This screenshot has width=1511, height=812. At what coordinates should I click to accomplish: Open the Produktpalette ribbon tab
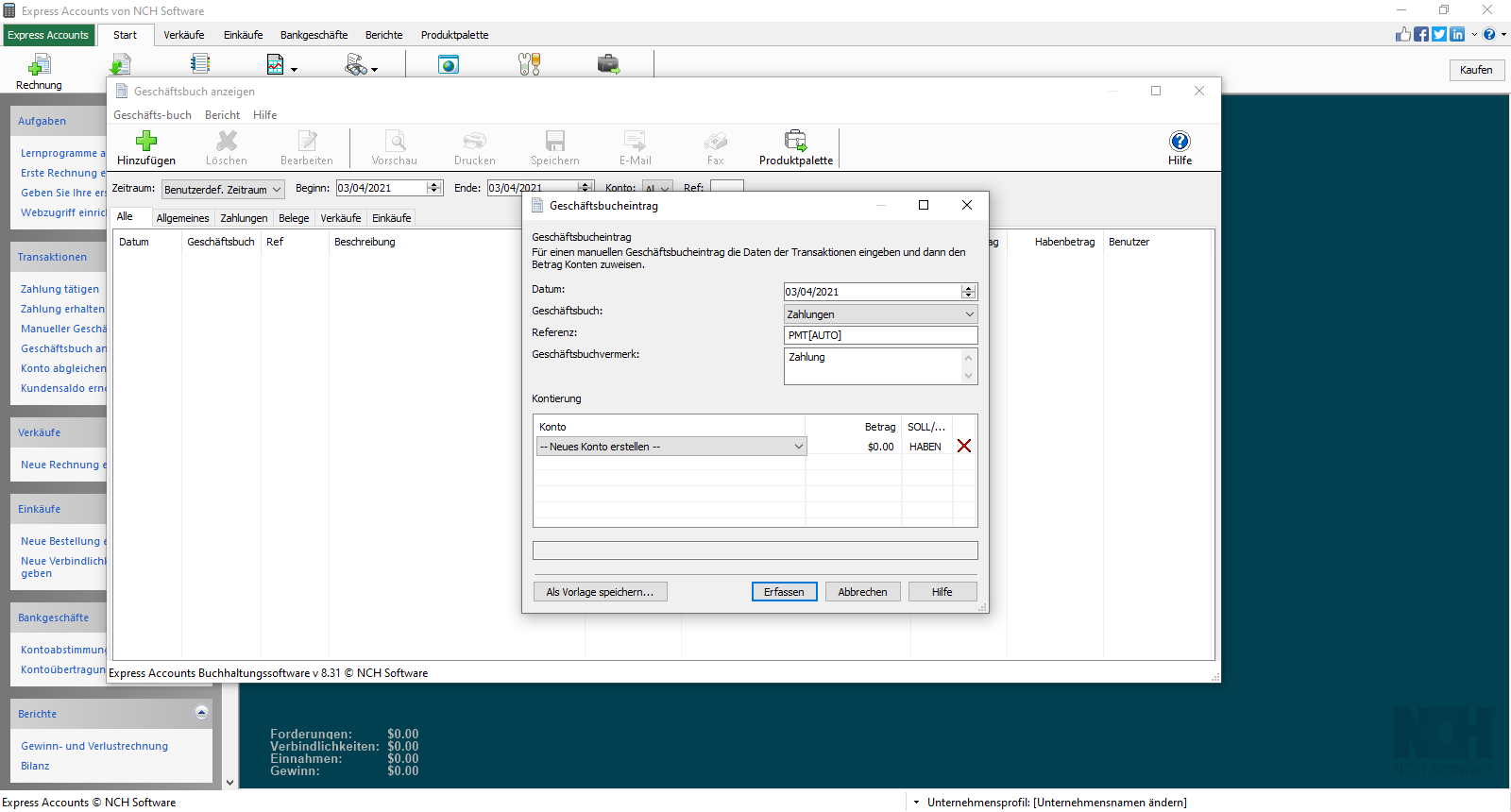point(455,35)
